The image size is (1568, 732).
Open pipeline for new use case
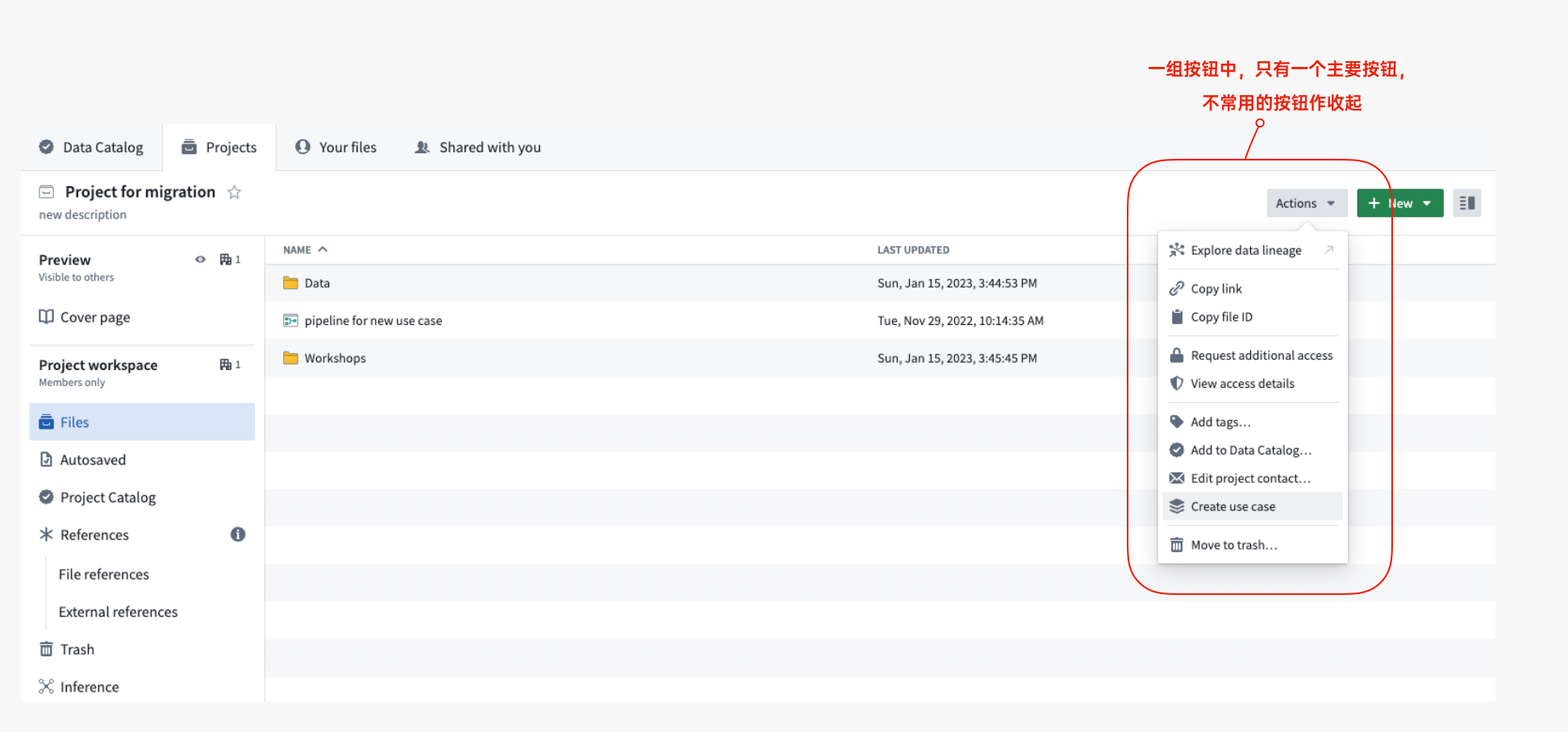pyautogui.click(x=373, y=321)
